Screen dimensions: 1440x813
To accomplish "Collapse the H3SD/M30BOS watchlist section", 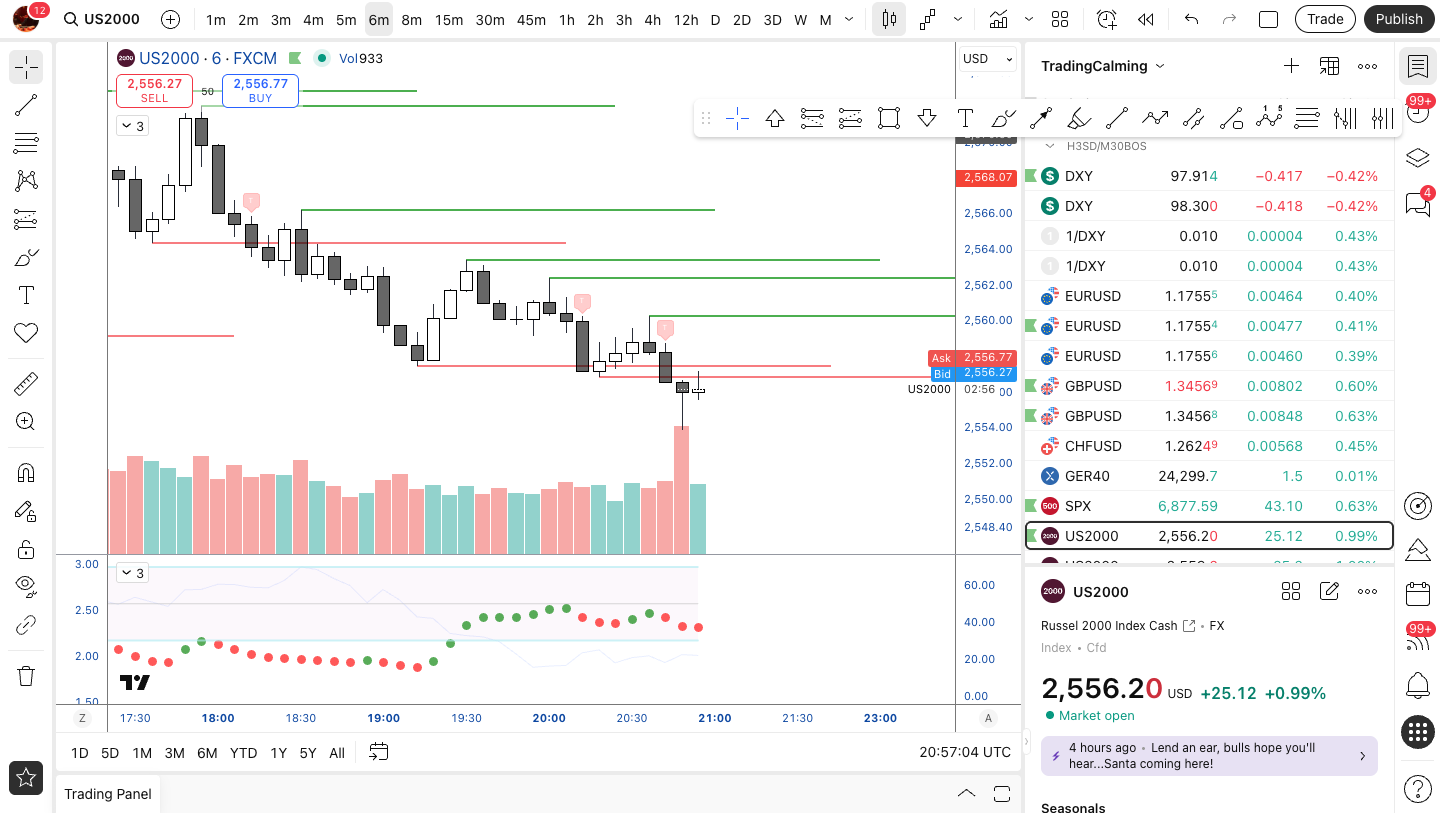I will [x=1050, y=146].
